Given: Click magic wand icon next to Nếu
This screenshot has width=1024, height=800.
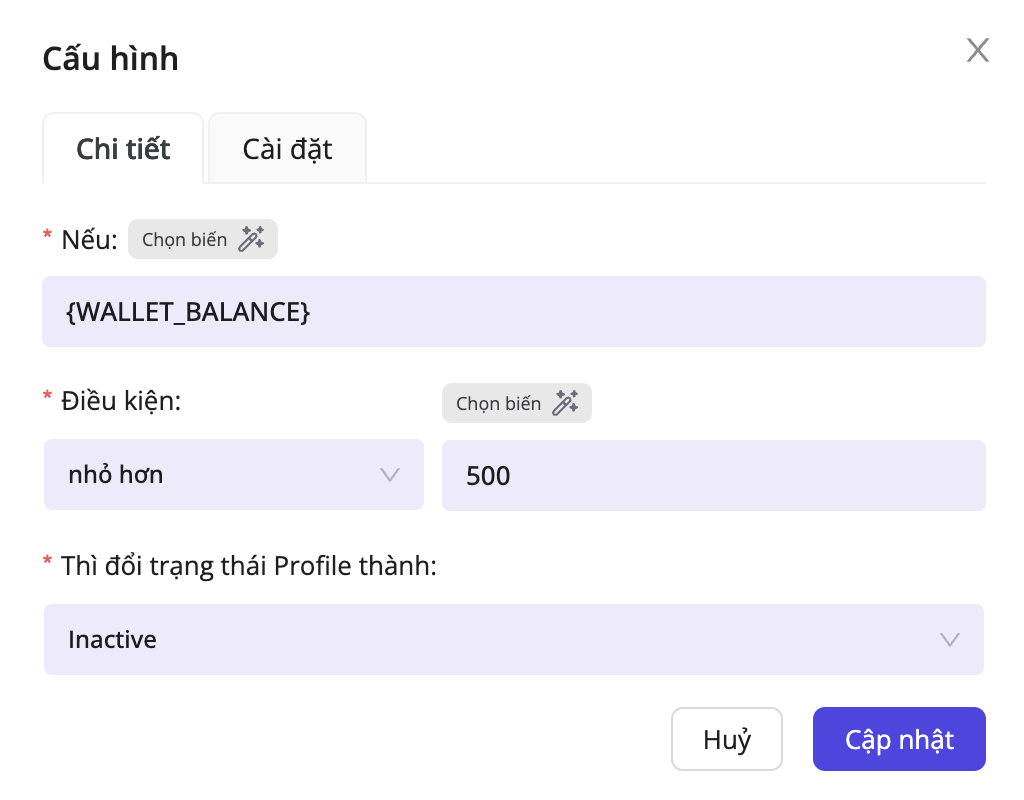Looking at the screenshot, I should click(251, 239).
